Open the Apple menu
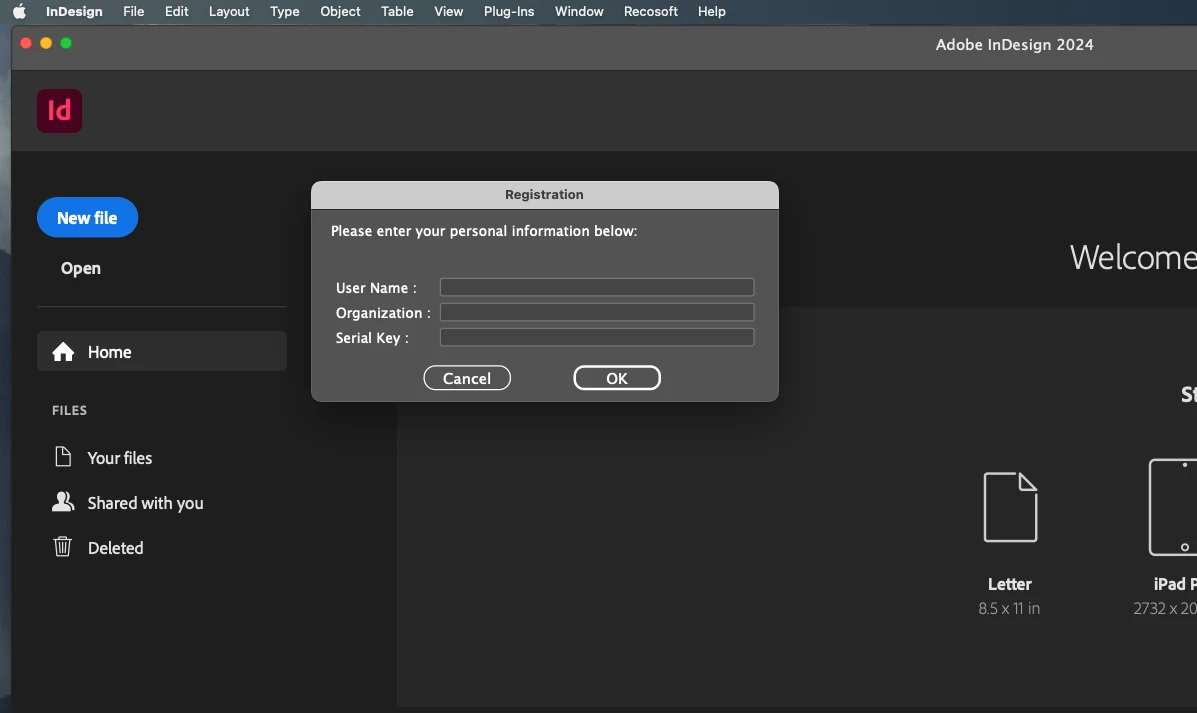The width and height of the screenshot is (1197, 713). click(19, 11)
